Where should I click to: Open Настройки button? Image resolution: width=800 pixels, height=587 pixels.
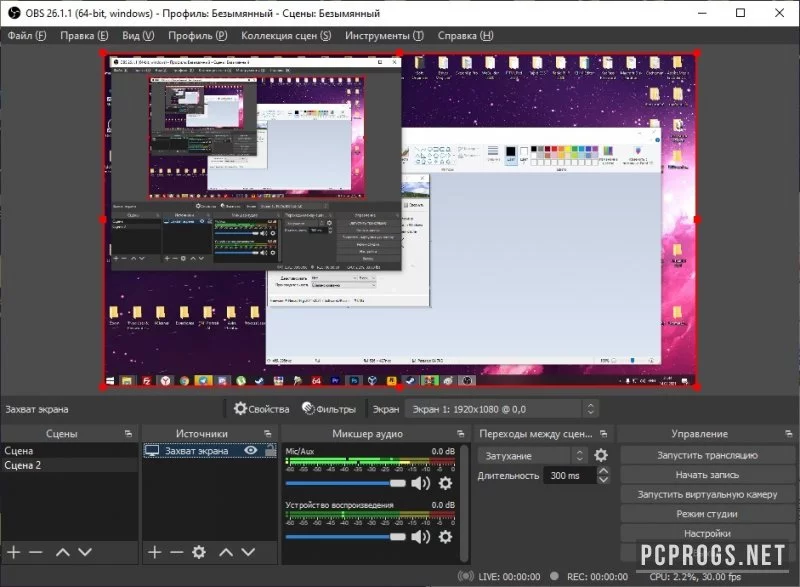707,533
